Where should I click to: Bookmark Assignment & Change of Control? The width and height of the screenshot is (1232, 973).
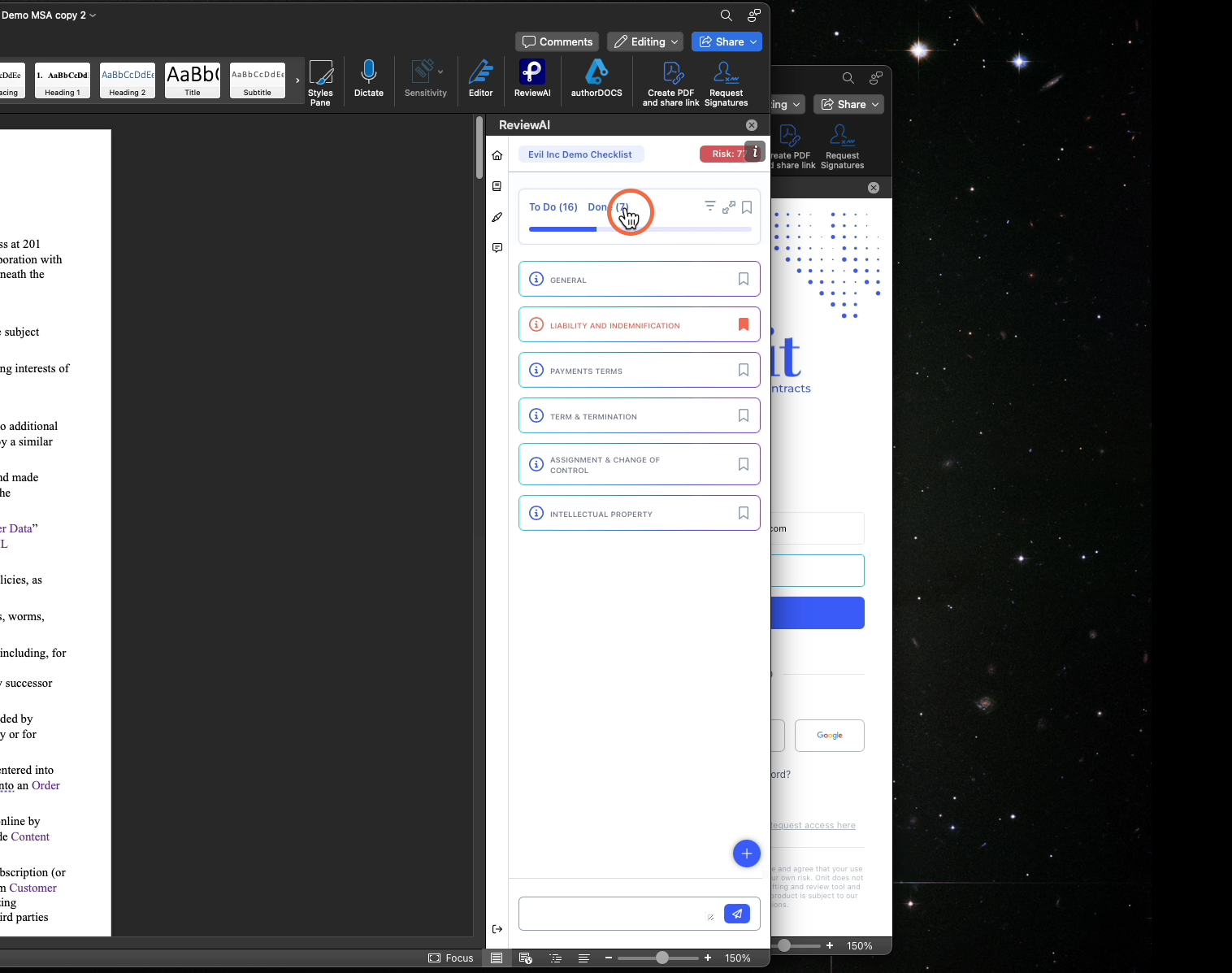click(744, 464)
